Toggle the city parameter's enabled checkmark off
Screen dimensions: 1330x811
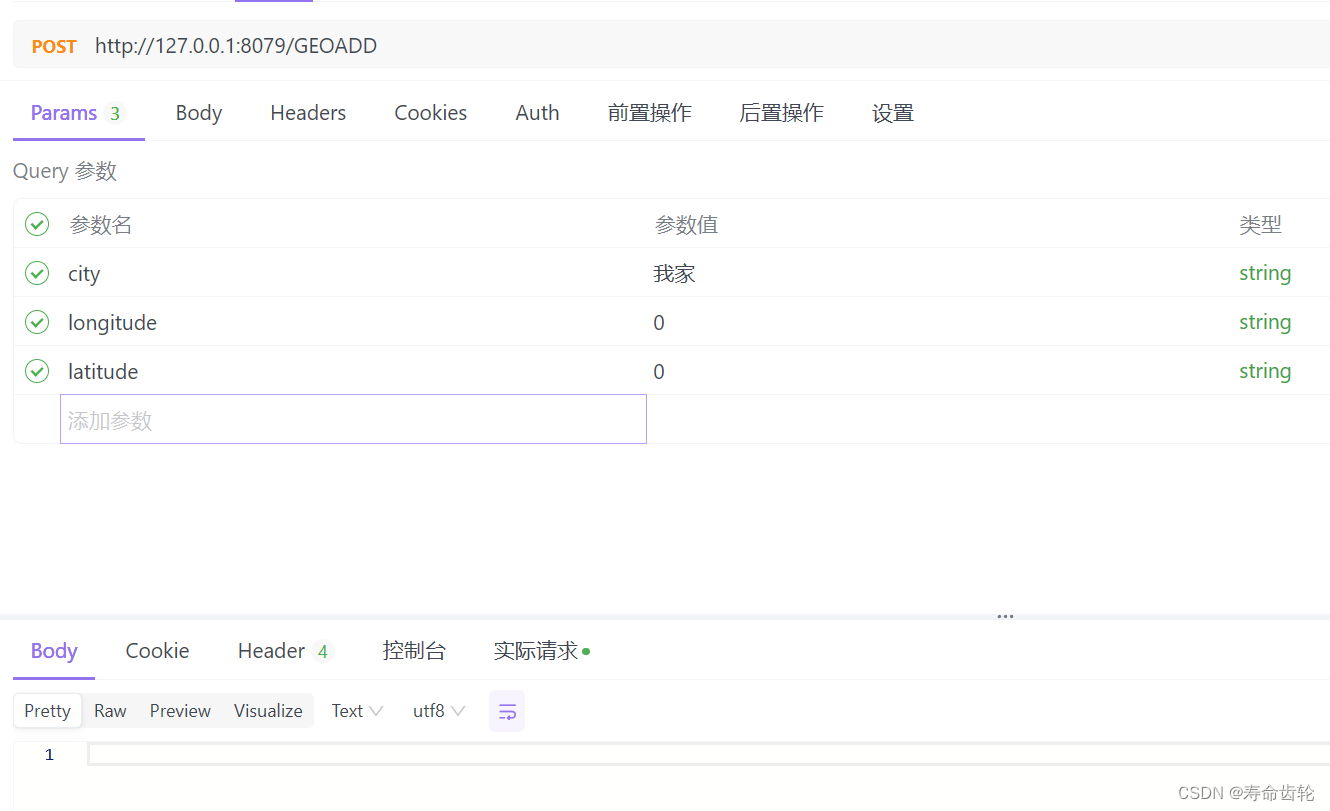37,273
